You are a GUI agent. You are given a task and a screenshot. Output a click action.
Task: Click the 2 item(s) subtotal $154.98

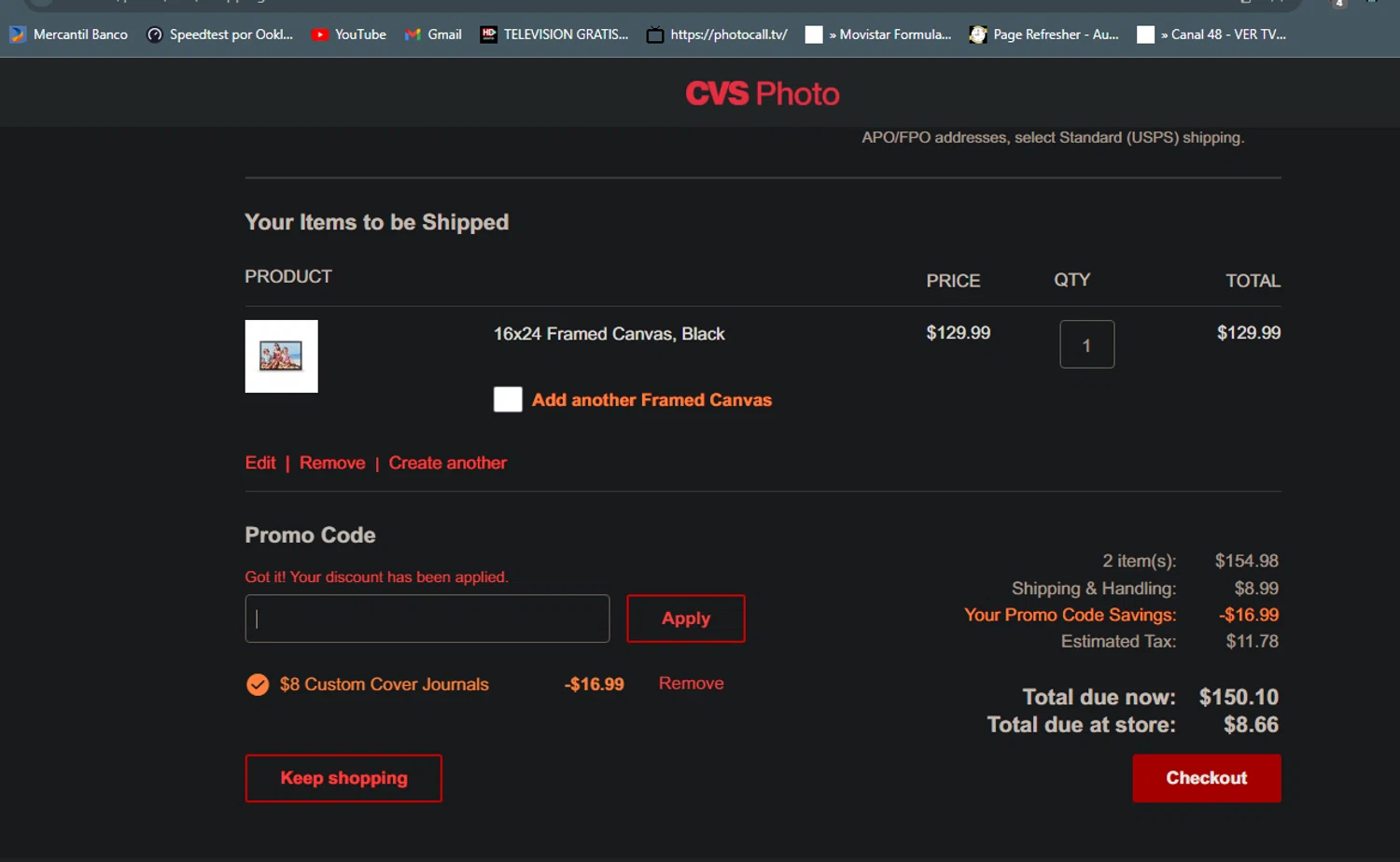pyautogui.click(x=1247, y=561)
